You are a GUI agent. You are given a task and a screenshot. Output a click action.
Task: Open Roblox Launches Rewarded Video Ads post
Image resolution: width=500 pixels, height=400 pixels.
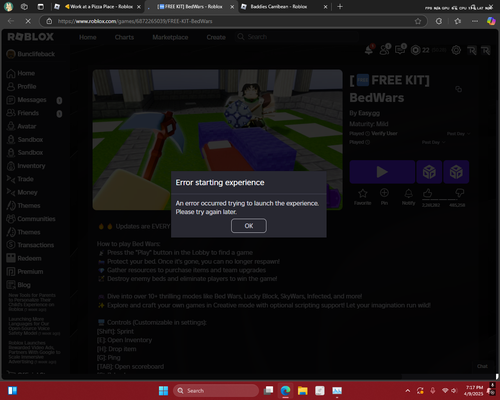pyautogui.click(x=34, y=352)
